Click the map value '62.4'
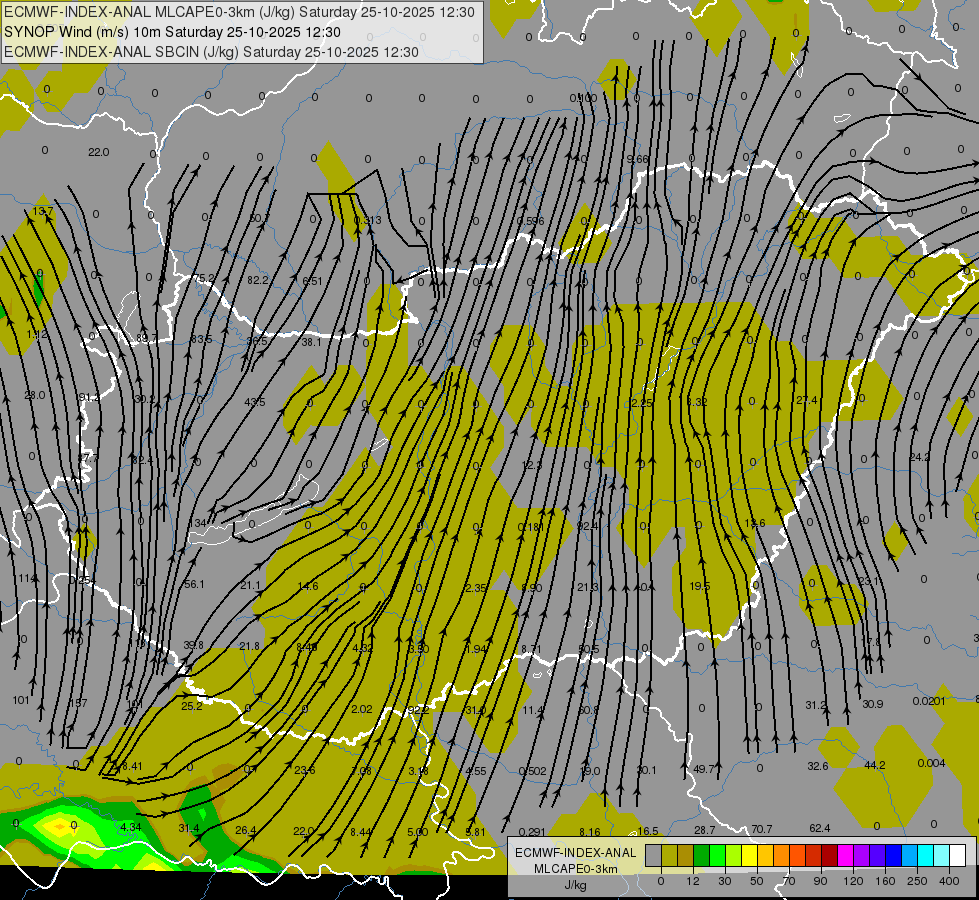This screenshot has width=979, height=900. pos(820,828)
